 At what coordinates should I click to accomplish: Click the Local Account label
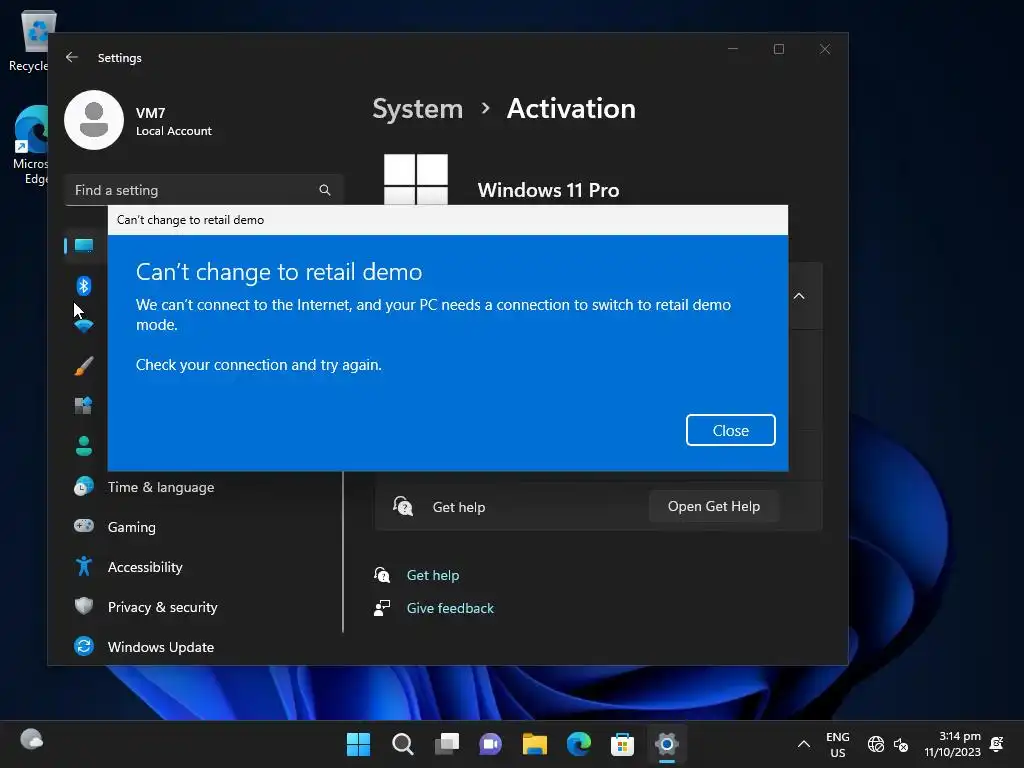174,131
